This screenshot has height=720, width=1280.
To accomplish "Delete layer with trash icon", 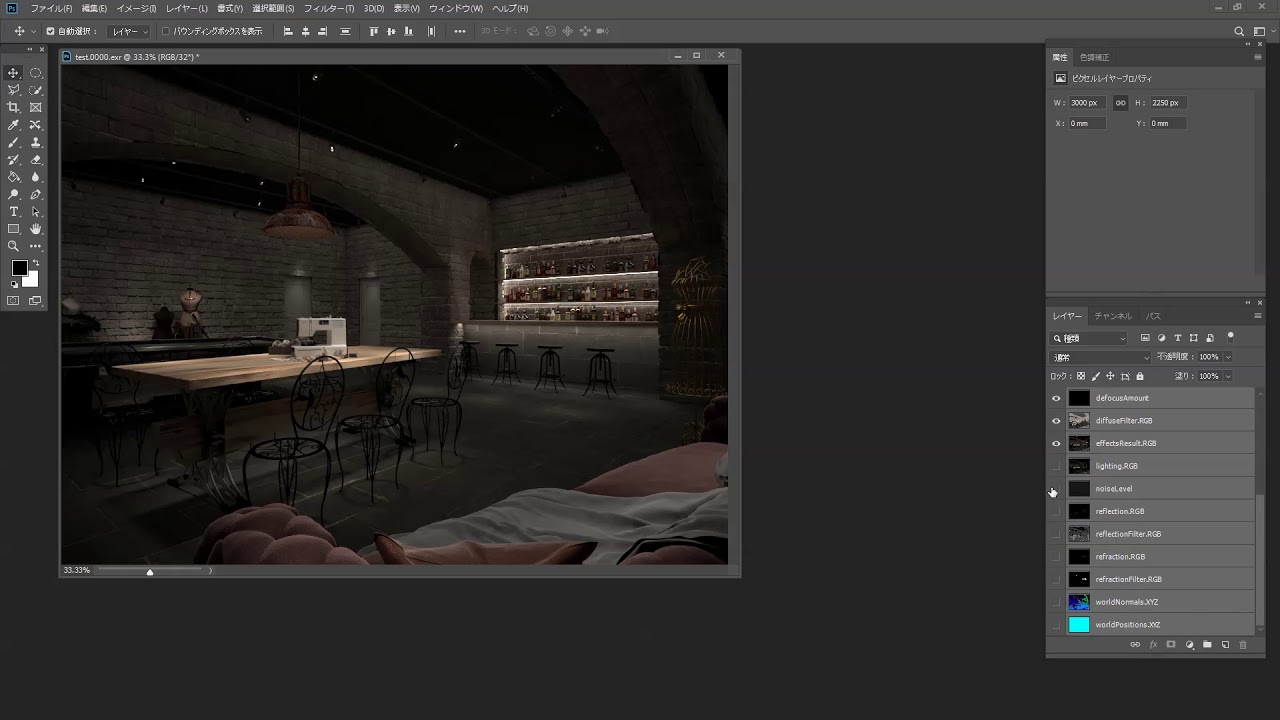I will (1243, 645).
